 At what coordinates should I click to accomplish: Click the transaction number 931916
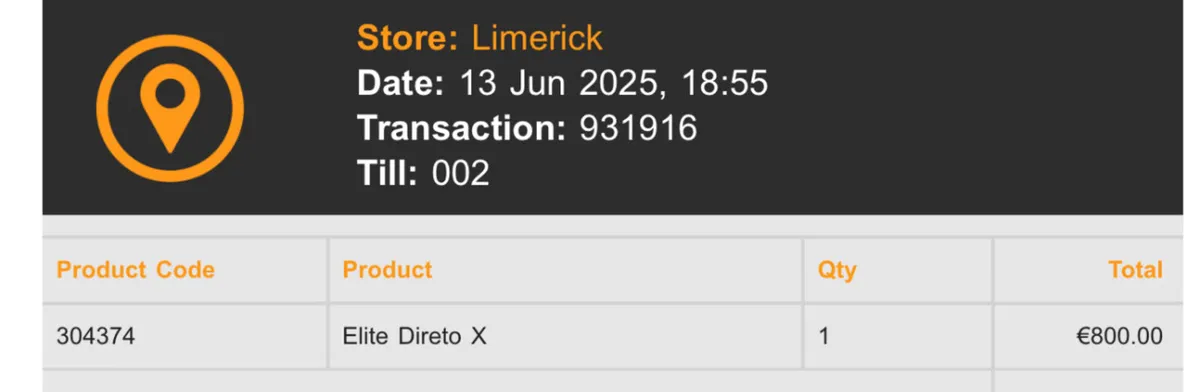pos(638,128)
